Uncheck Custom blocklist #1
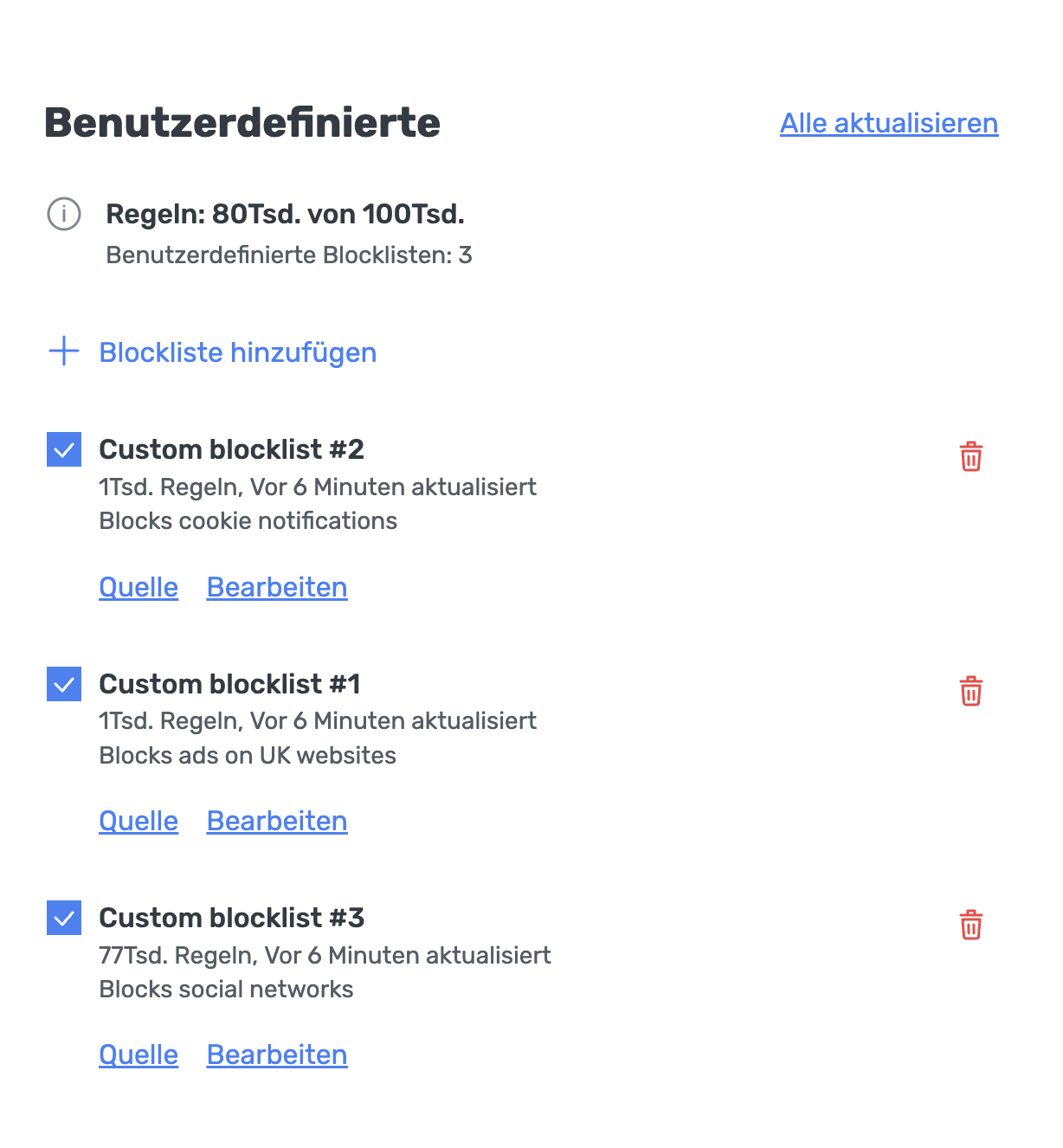1063x1148 pixels. [64, 683]
